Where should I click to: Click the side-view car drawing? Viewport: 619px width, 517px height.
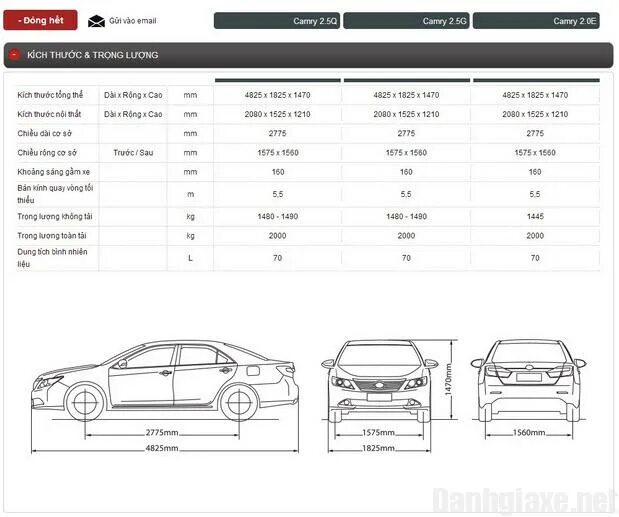165,380
